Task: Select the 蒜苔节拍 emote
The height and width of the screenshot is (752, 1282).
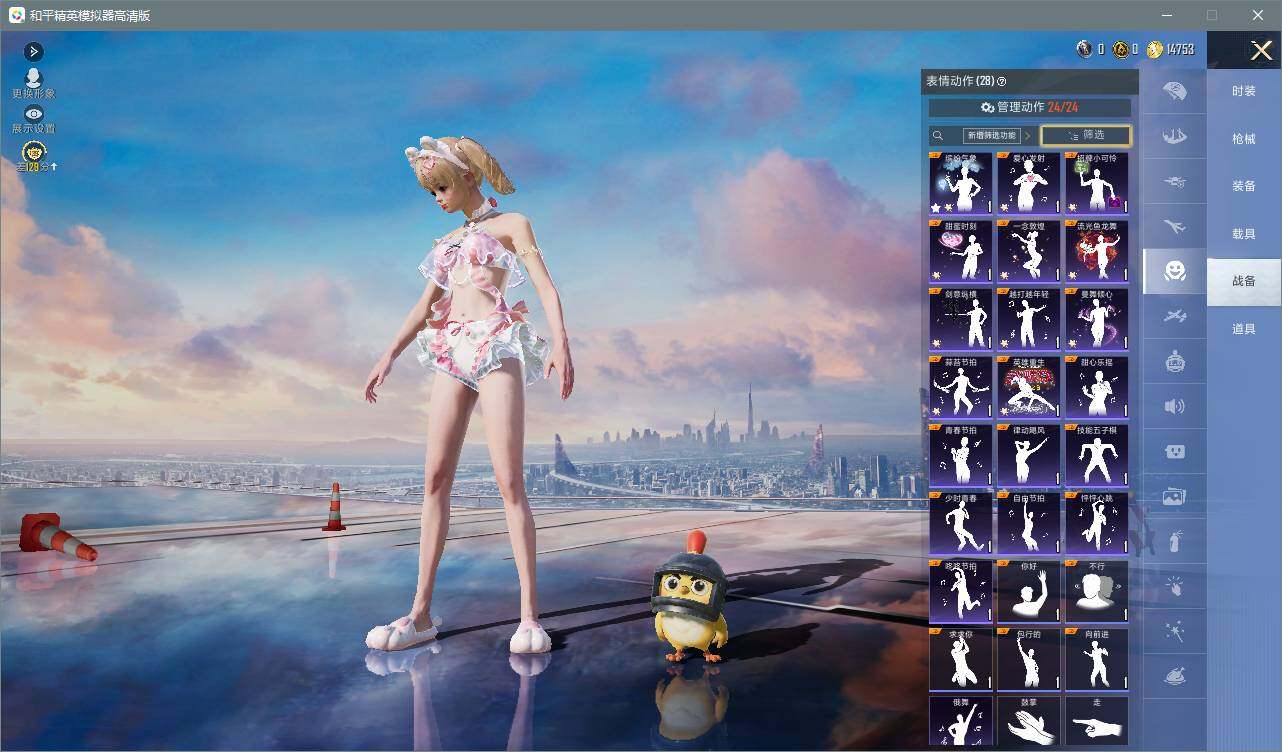Action: [960, 386]
